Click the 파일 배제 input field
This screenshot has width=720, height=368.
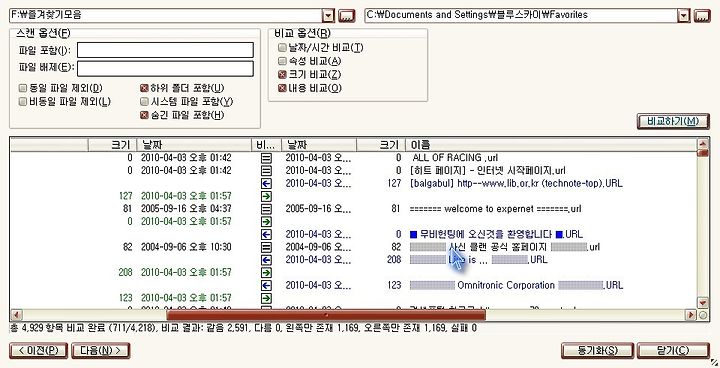[x=165, y=68]
